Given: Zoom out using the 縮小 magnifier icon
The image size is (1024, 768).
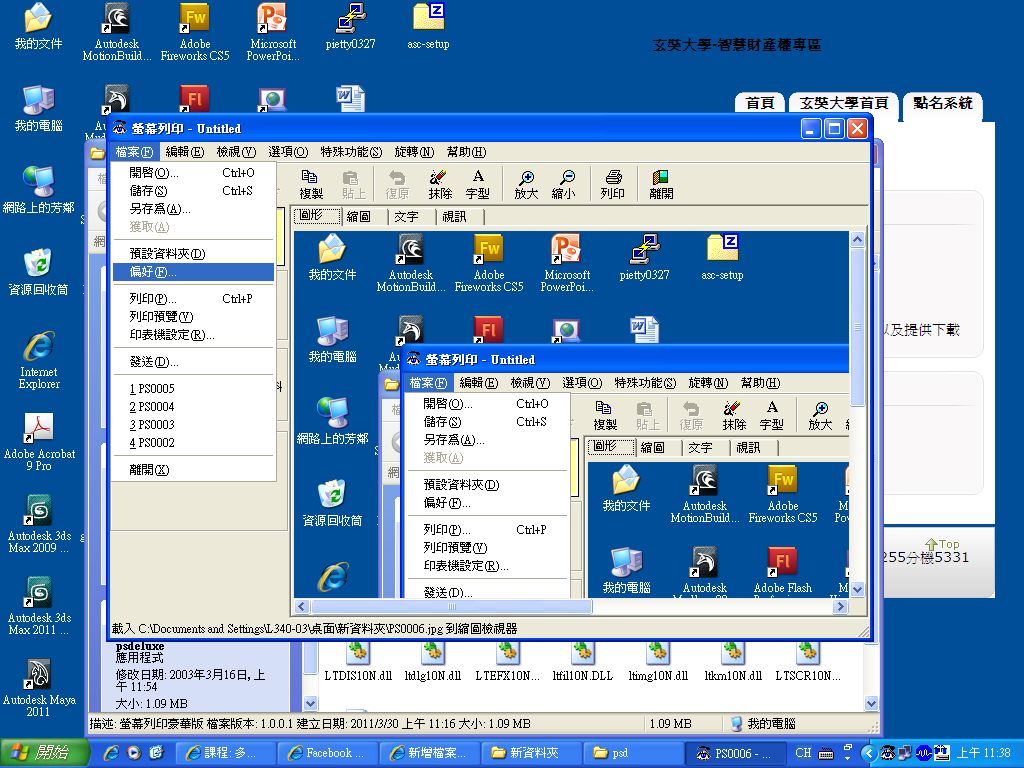Looking at the screenshot, I should tap(566, 184).
